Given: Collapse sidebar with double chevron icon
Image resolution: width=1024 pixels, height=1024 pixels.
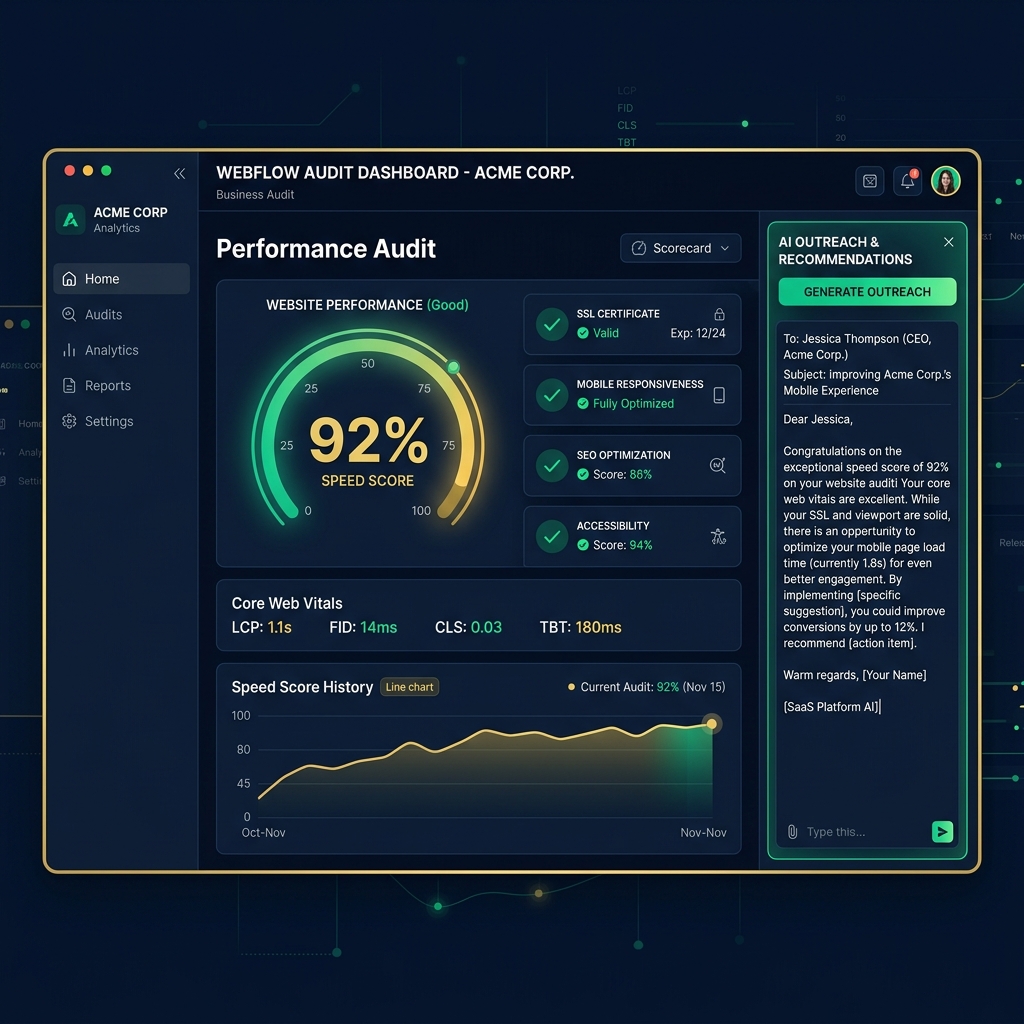Looking at the screenshot, I should click(180, 173).
